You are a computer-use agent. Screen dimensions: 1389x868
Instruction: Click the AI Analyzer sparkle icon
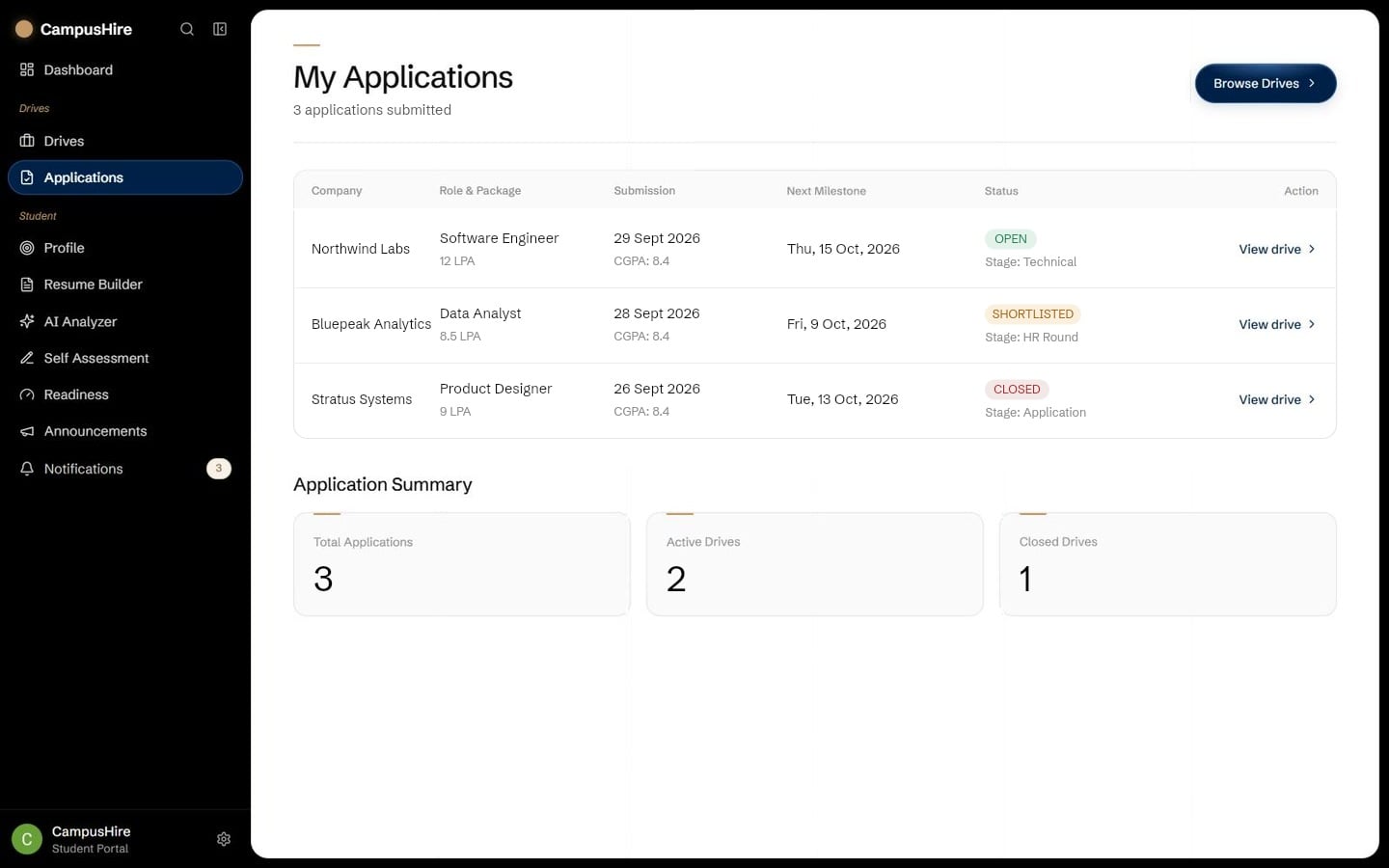coord(27,321)
